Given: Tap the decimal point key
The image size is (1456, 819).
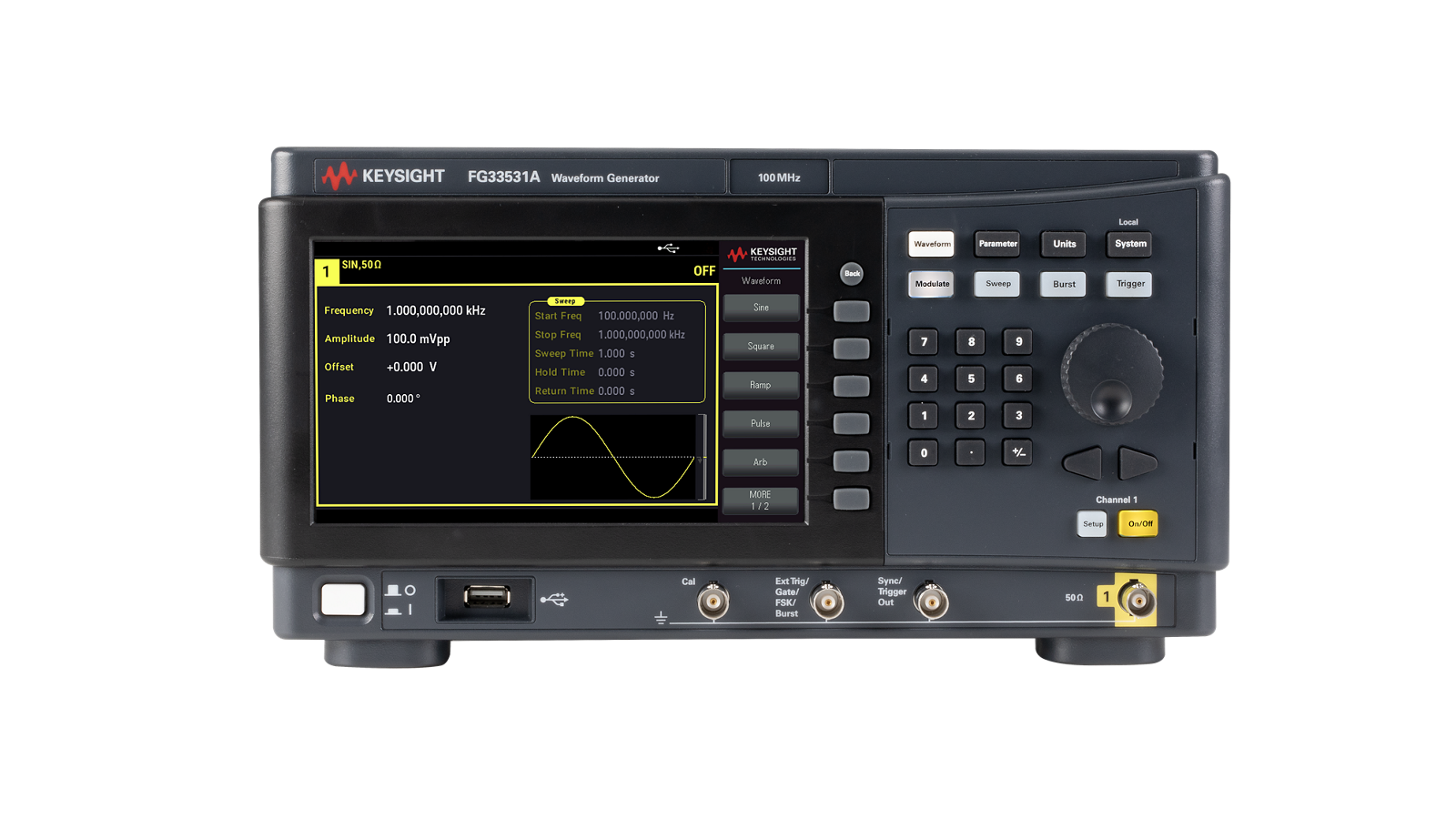Looking at the screenshot, I should 971,453.
